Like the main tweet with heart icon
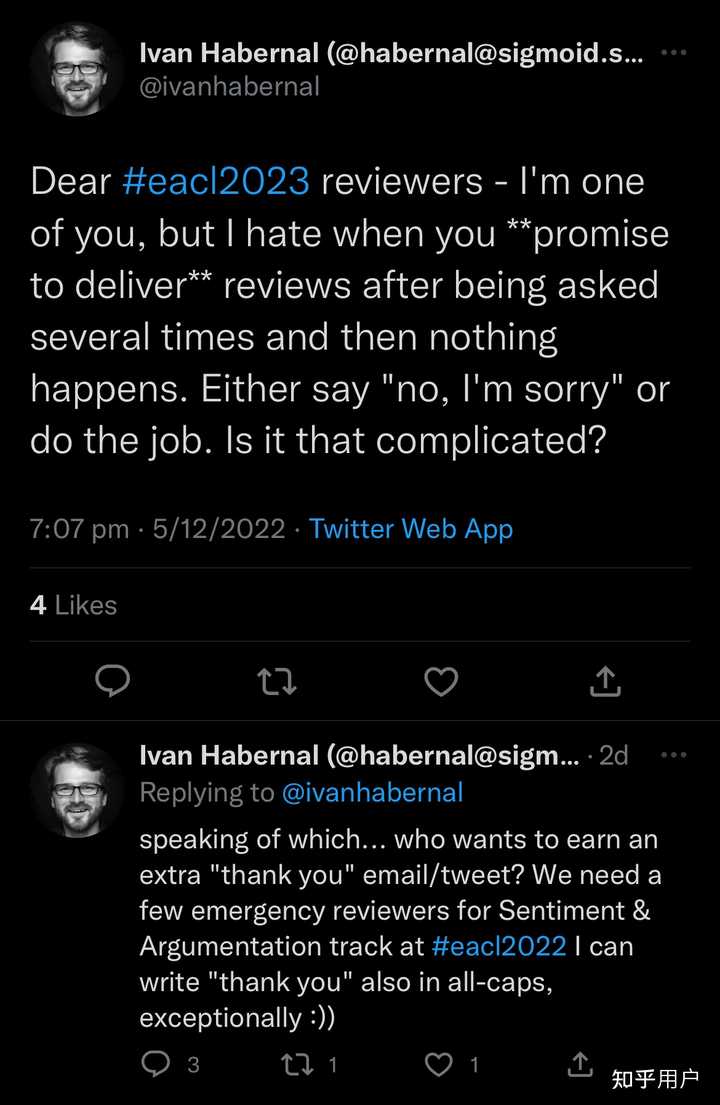Screen dimensions: 720x1105 click(441, 681)
